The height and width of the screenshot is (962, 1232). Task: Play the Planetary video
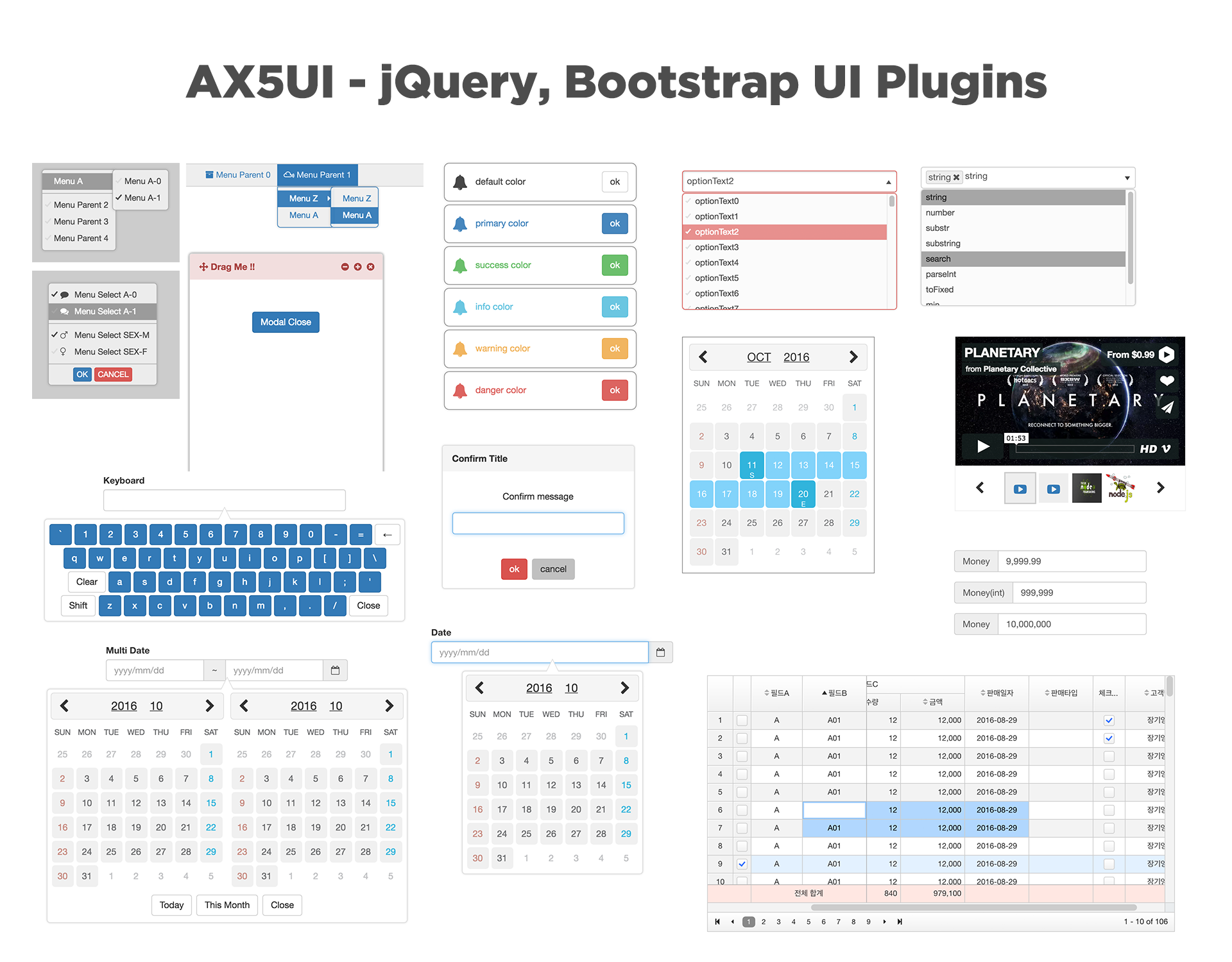pyautogui.click(x=982, y=446)
